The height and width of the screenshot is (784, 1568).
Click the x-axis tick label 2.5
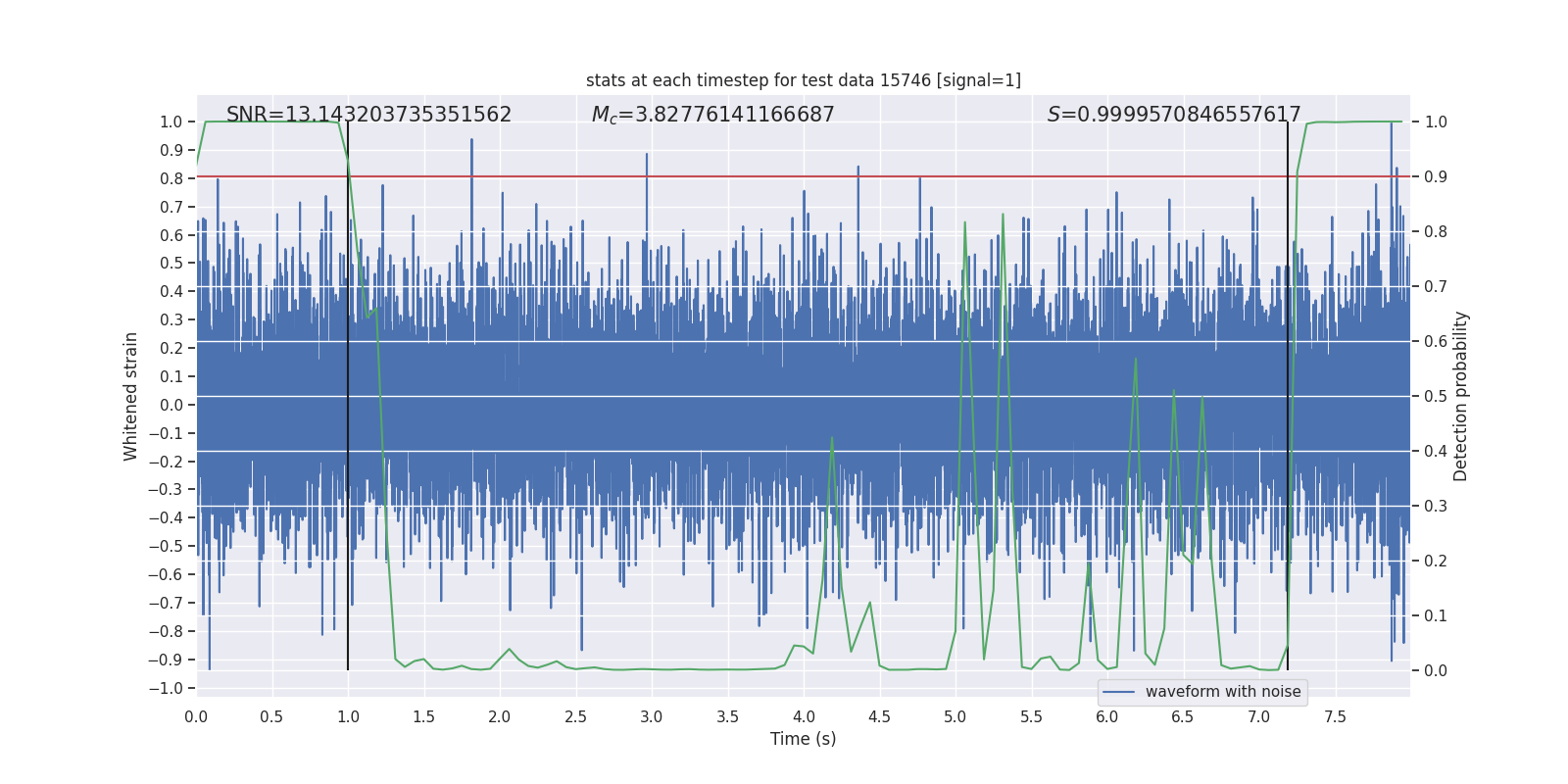click(575, 717)
